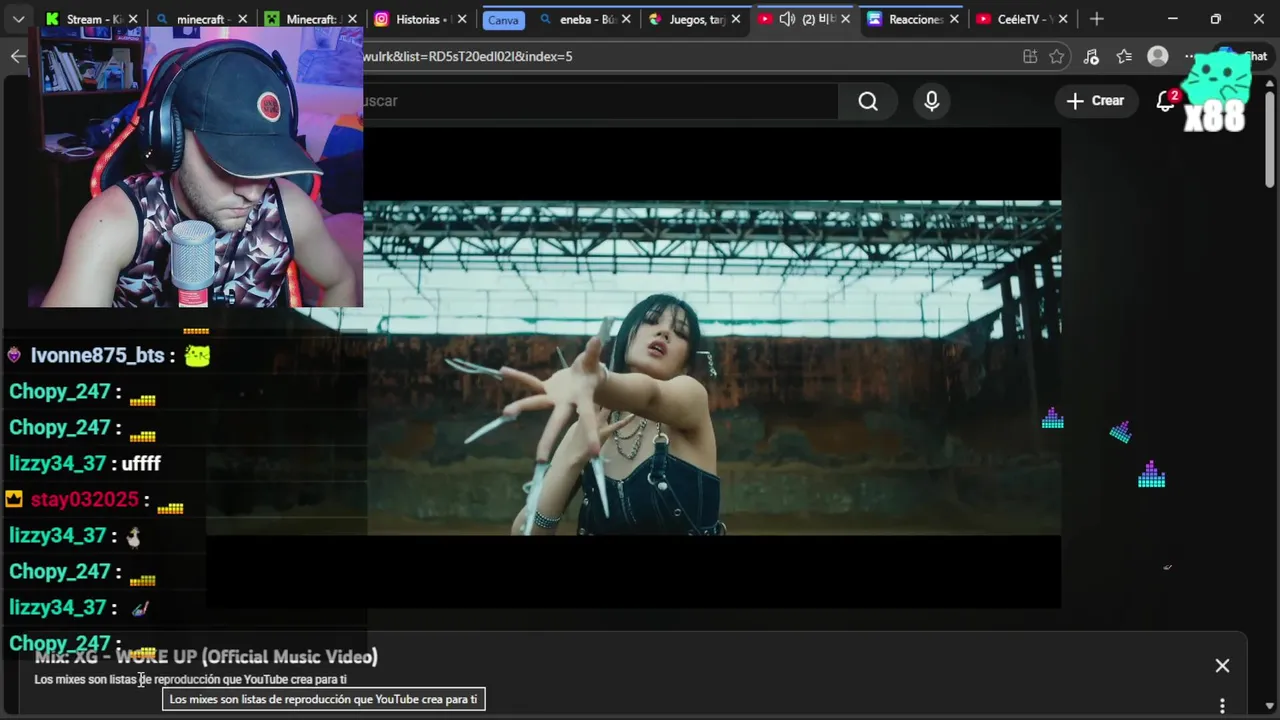The image size is (1280, 720).
Task: Close the Minecraft: J tab
Action: 352,19
